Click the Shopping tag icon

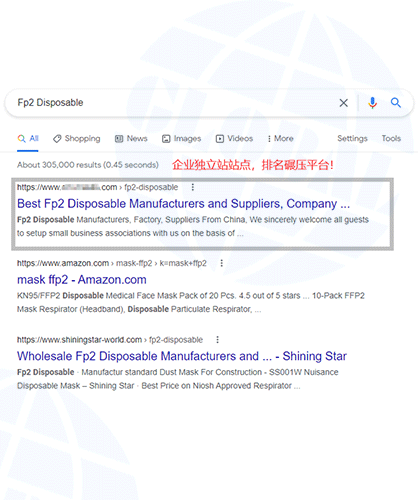click(57, 139)
